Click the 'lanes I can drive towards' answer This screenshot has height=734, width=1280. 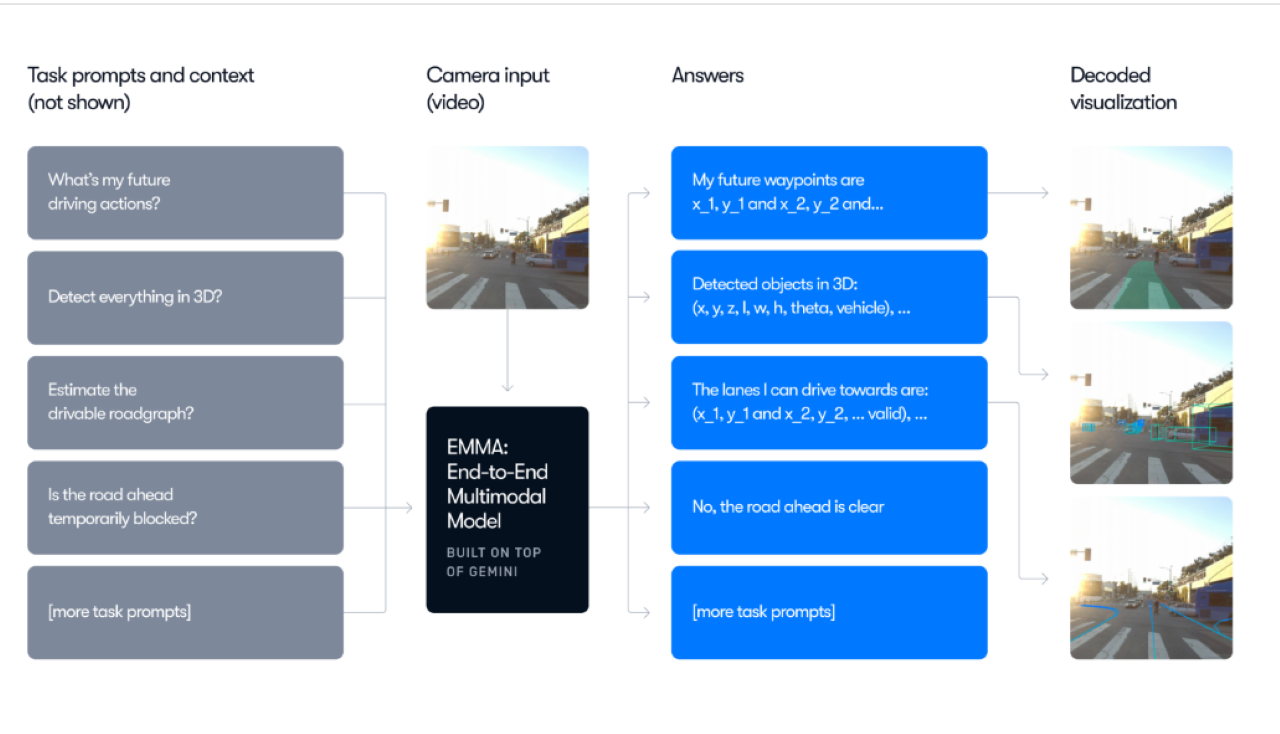click(x=829, y=402)
